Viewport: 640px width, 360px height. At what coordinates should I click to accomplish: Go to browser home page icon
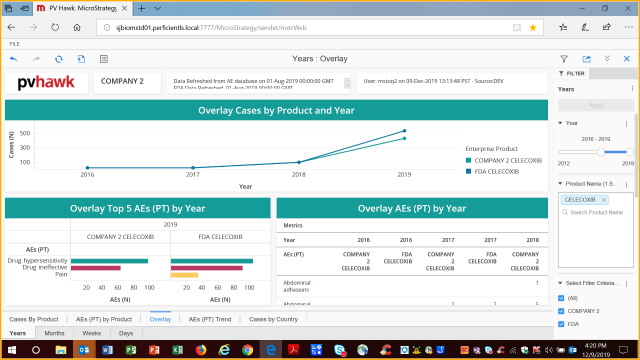(x=77, y=27)
